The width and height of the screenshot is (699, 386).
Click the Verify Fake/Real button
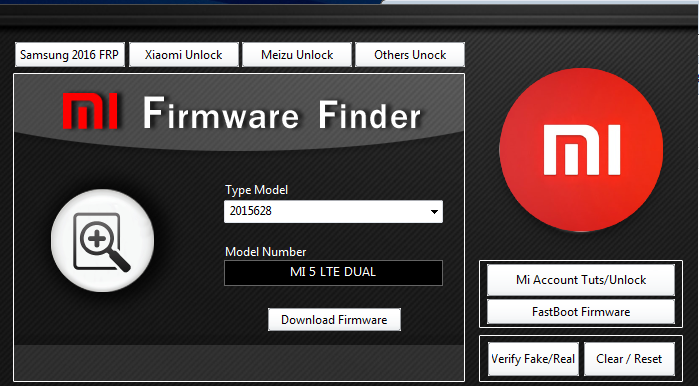click(x=533, y=359)
